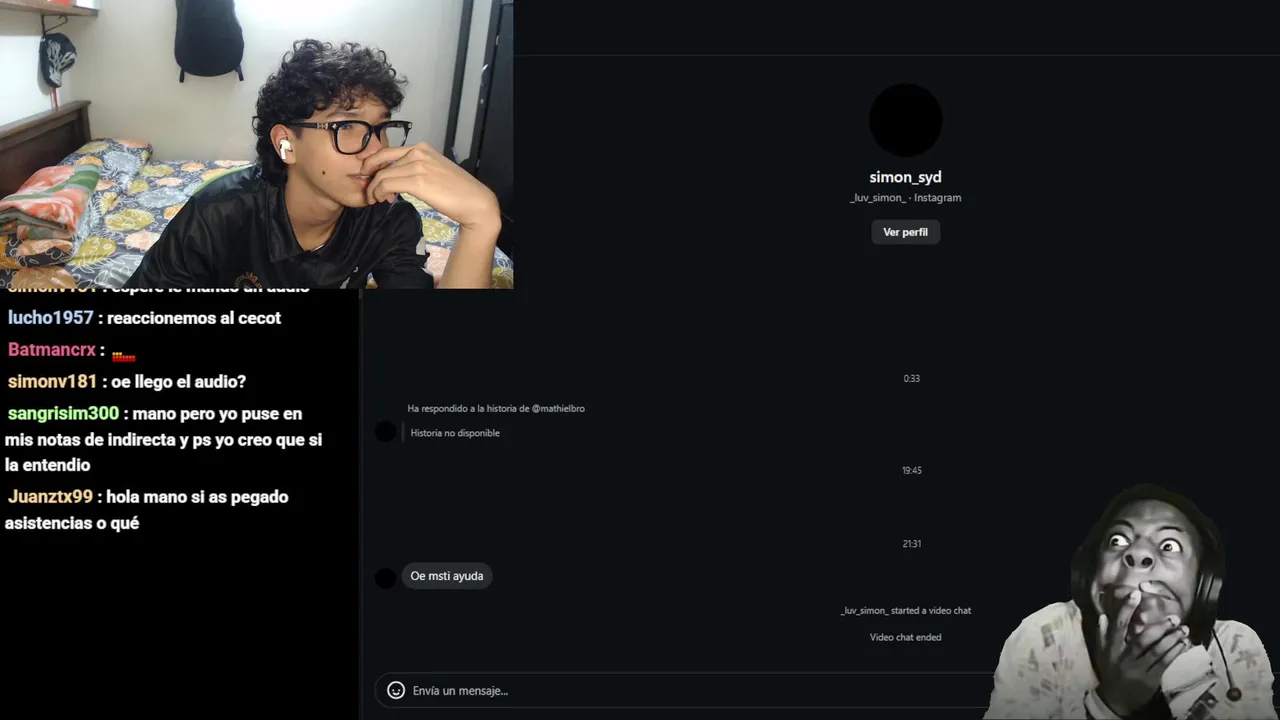Image resolution: width=1280 pixels, height=720 pixels.
Task: Click the red emote in Batmancrx's message
Action: point(123,354)
